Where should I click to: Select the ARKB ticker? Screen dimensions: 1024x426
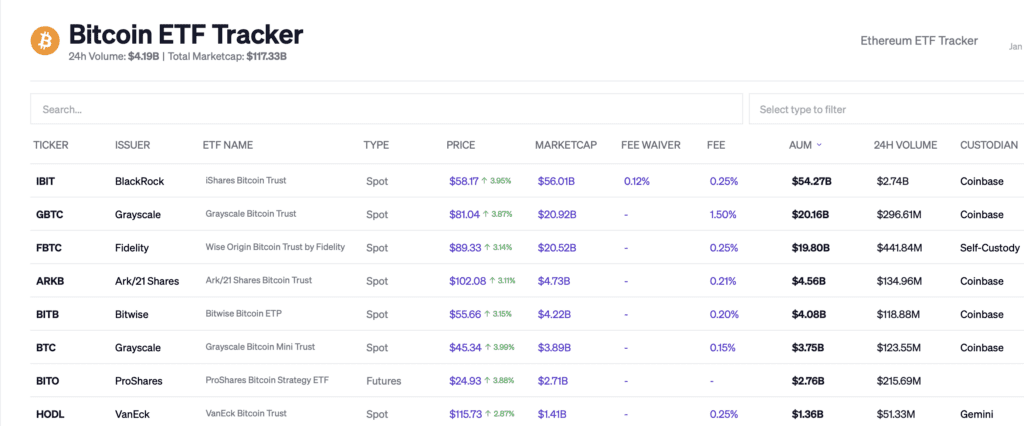coord(50,282)
